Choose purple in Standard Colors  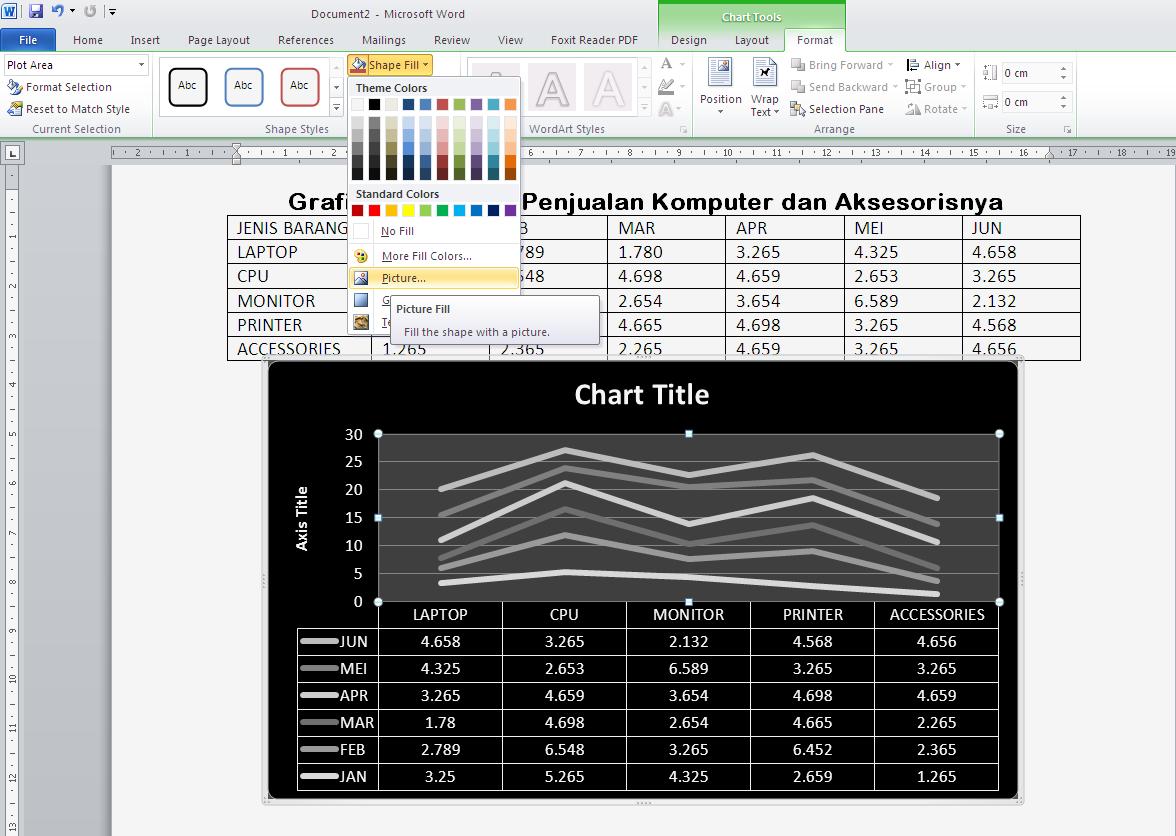click(x=510, y=211)
